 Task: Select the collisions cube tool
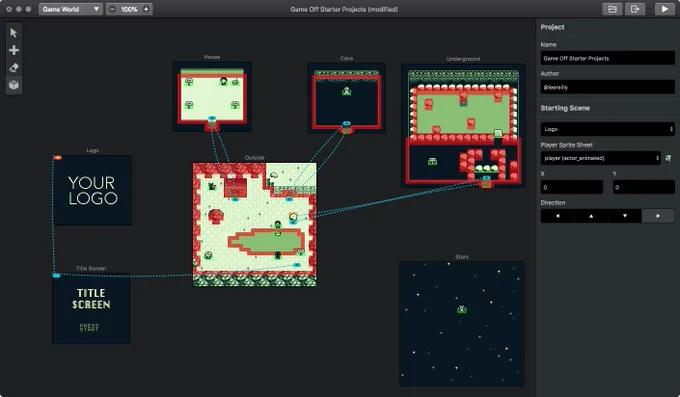pyautogui.click(x=14, y=85)
